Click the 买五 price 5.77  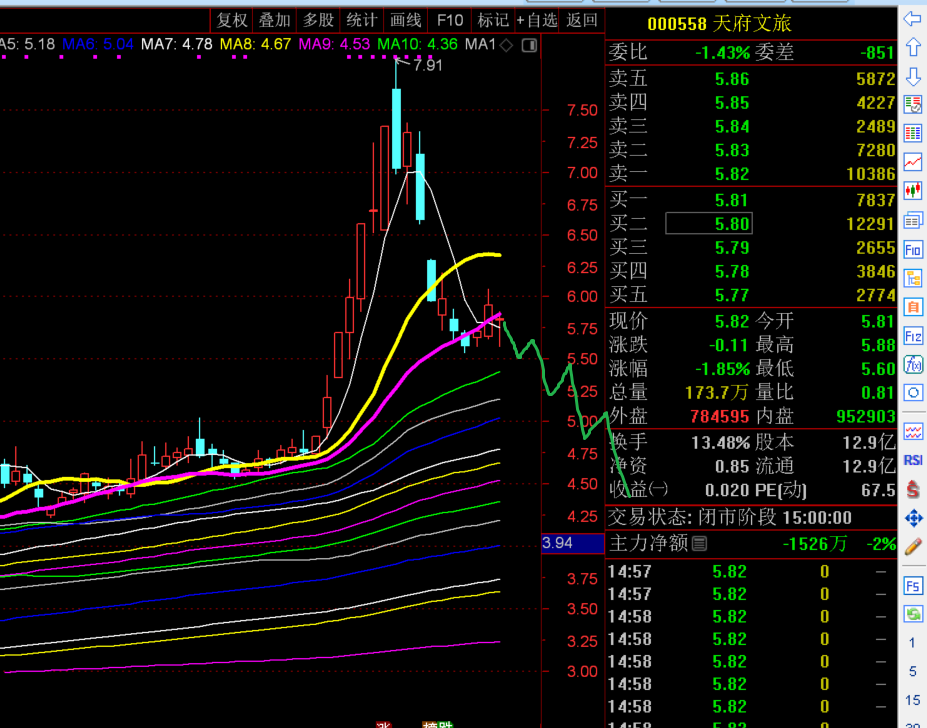[x=732, y=295]
